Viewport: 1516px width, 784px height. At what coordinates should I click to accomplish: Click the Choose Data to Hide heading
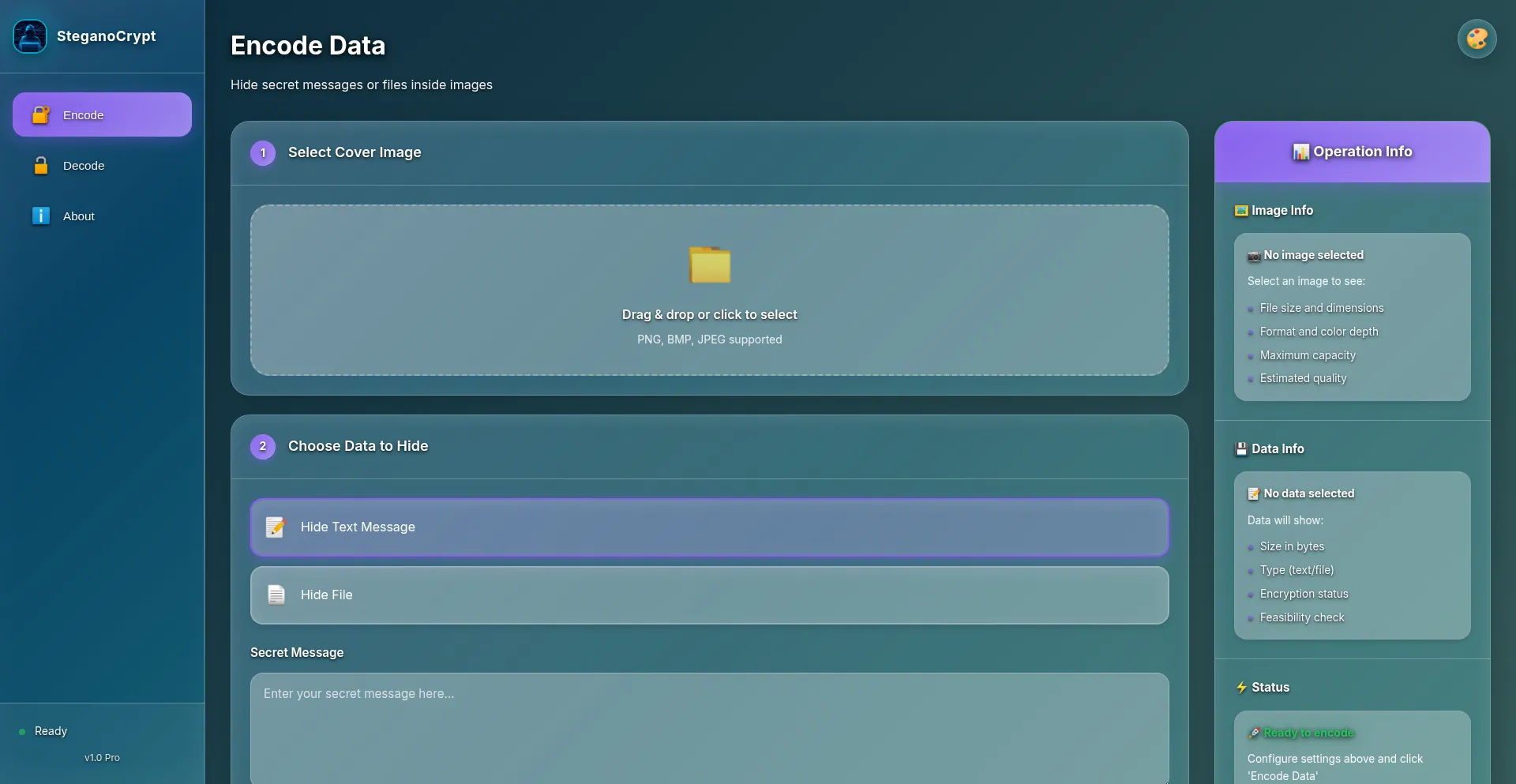pyautogui.click(x=358, y=446)
